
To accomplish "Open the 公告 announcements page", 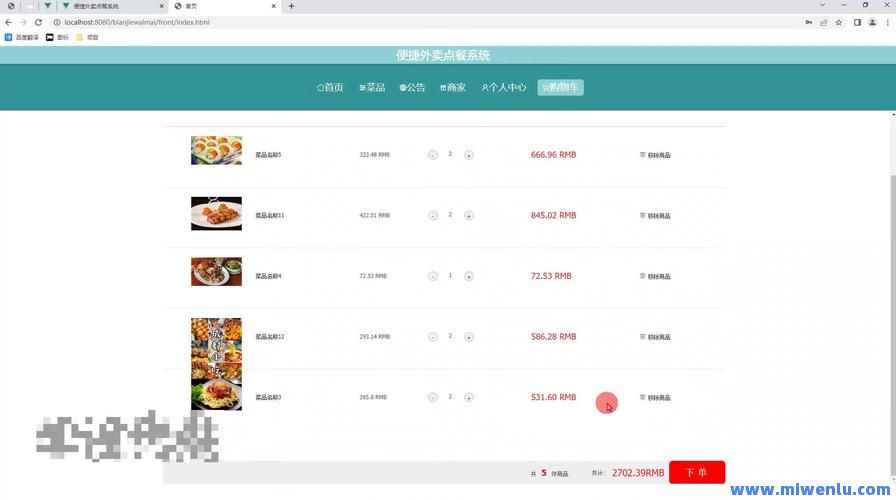I will click(x=413, y=88).
